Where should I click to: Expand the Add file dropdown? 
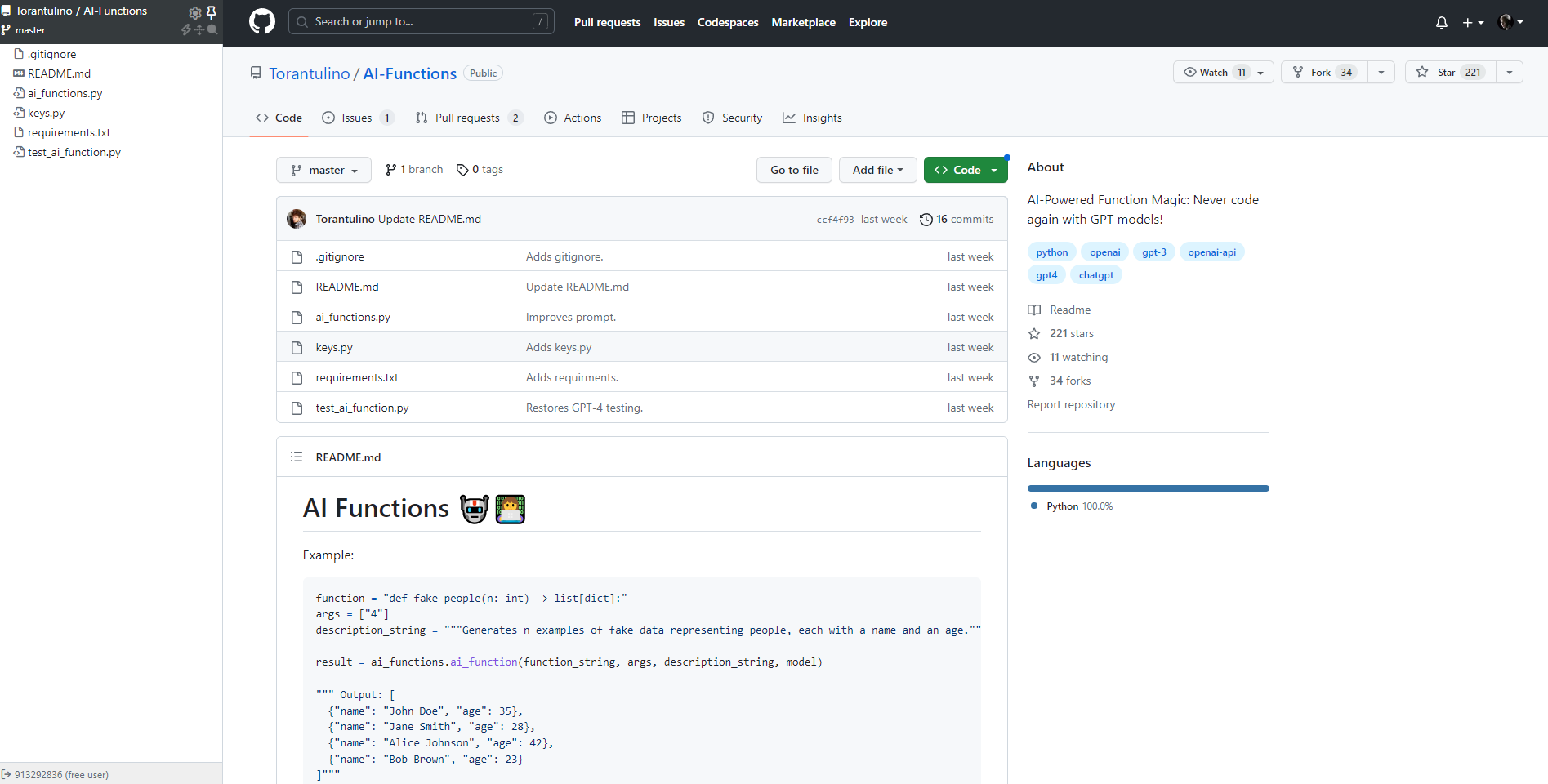point(877,170)
